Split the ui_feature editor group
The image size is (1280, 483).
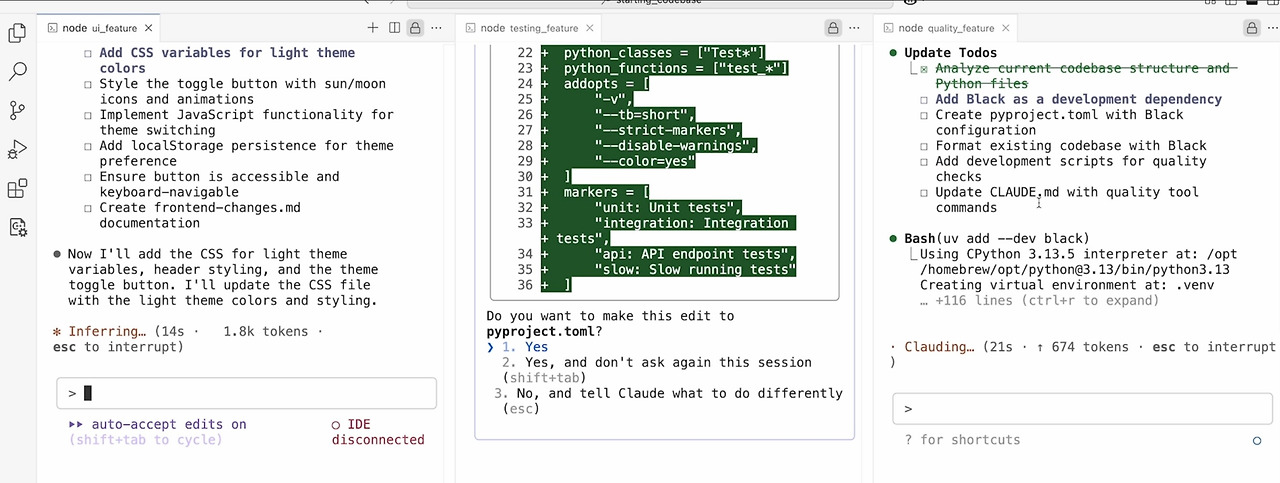394,28
